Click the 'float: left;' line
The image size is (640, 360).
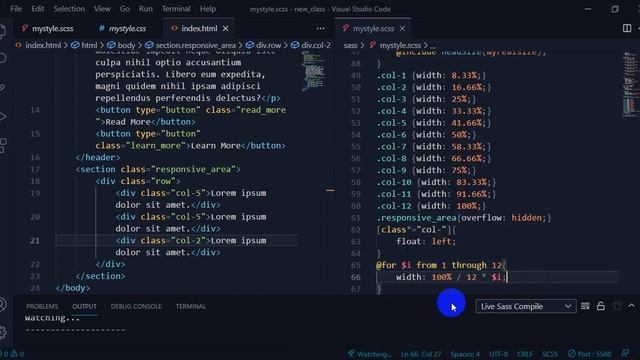425,242
